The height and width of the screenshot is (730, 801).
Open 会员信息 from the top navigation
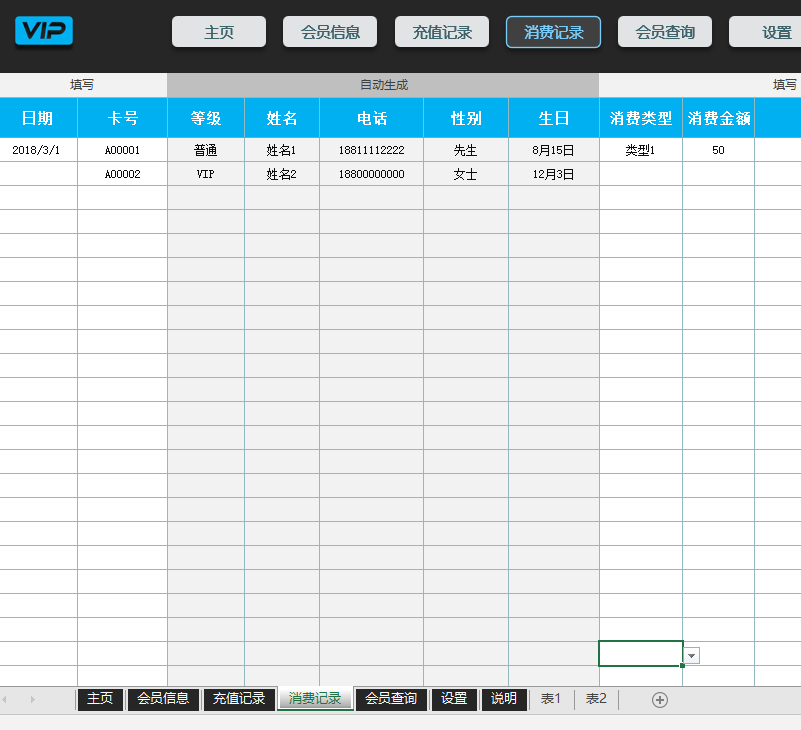[330, 31]
